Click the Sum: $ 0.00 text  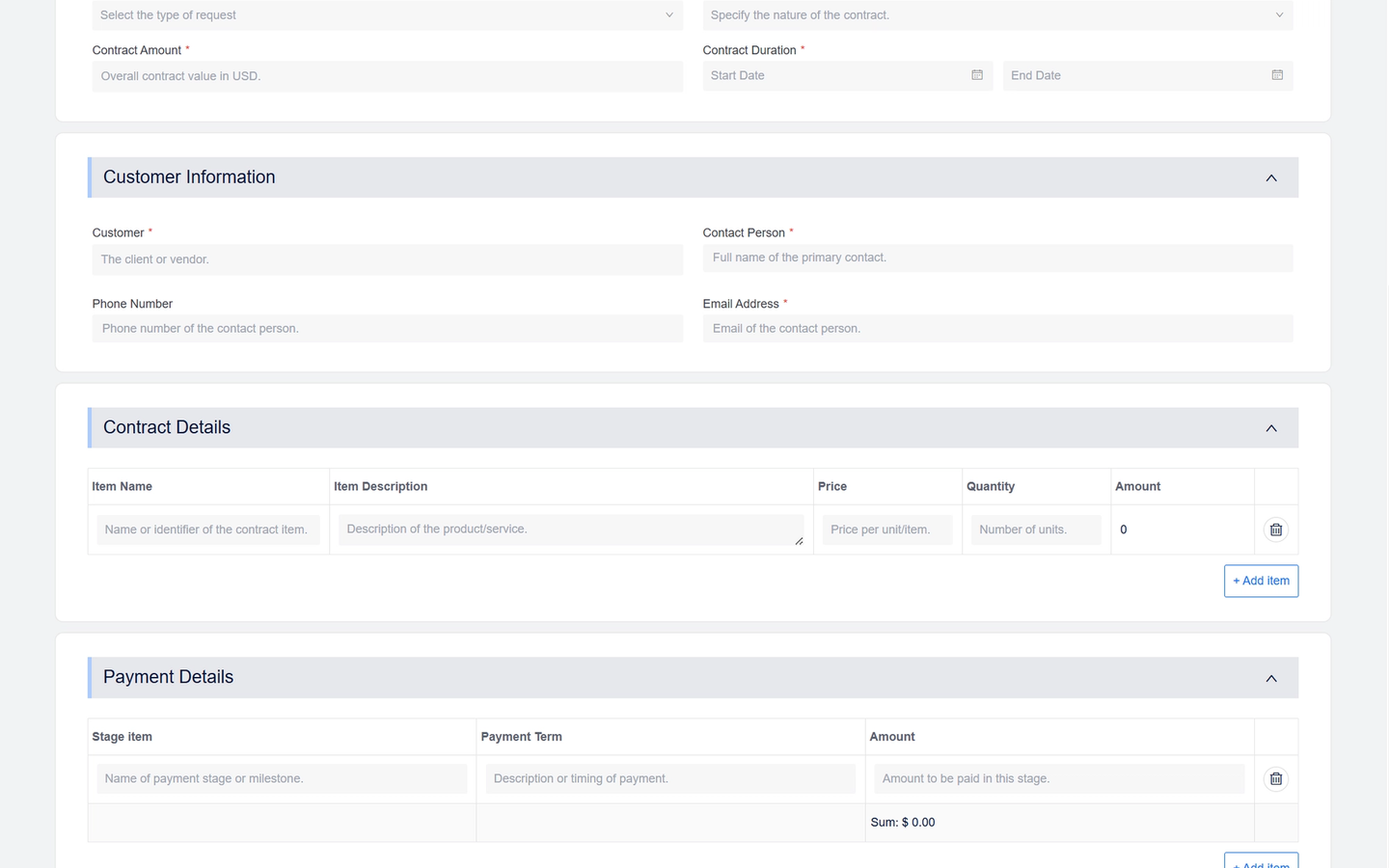click(x=903, y=823)
